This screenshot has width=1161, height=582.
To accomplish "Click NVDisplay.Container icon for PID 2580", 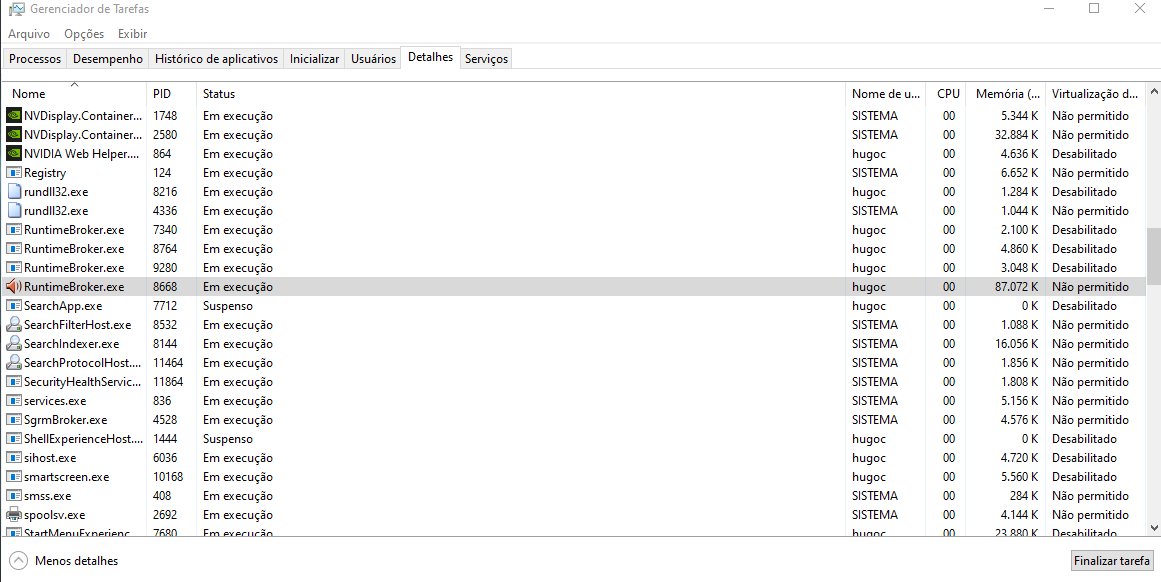I will click(14, 135).
